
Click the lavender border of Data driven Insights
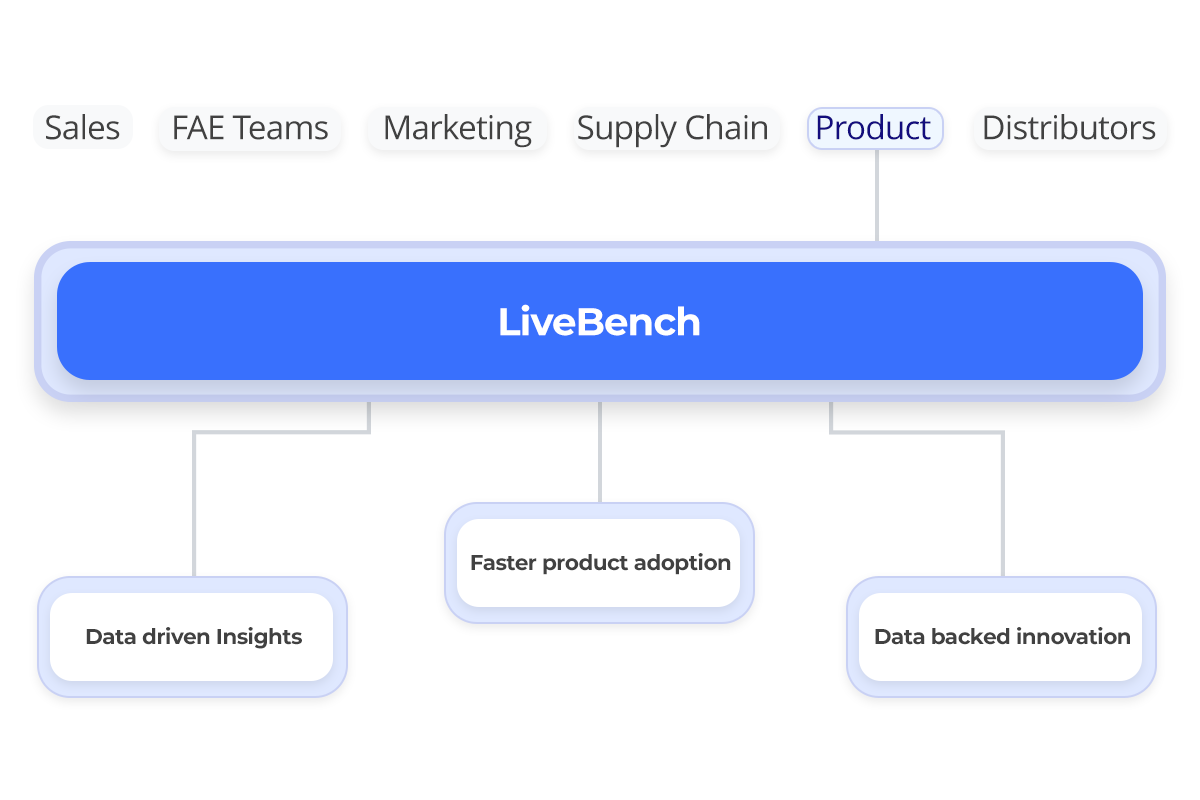click(43, 637)
